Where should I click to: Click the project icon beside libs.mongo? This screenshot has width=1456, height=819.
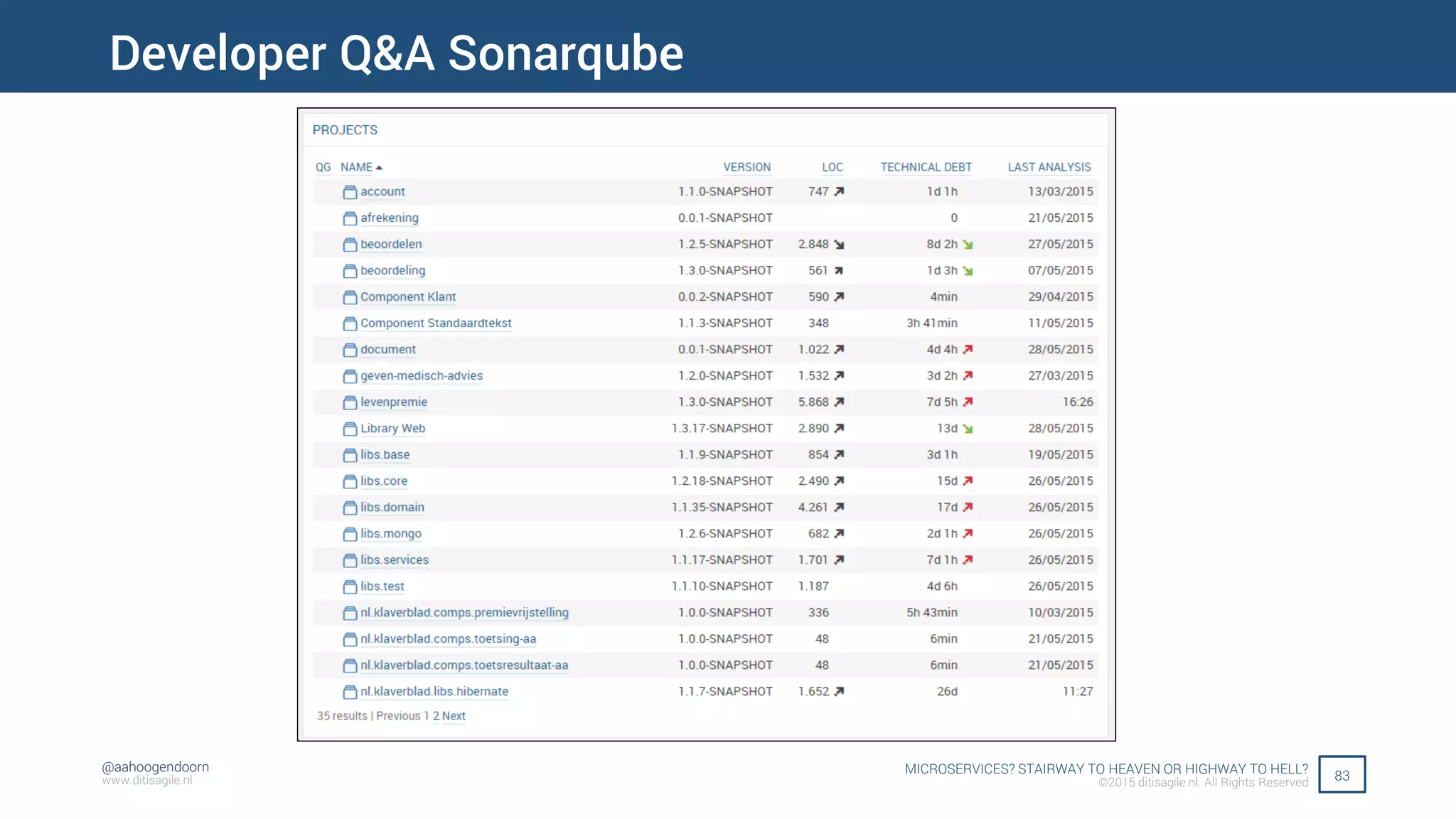[350, 534]
